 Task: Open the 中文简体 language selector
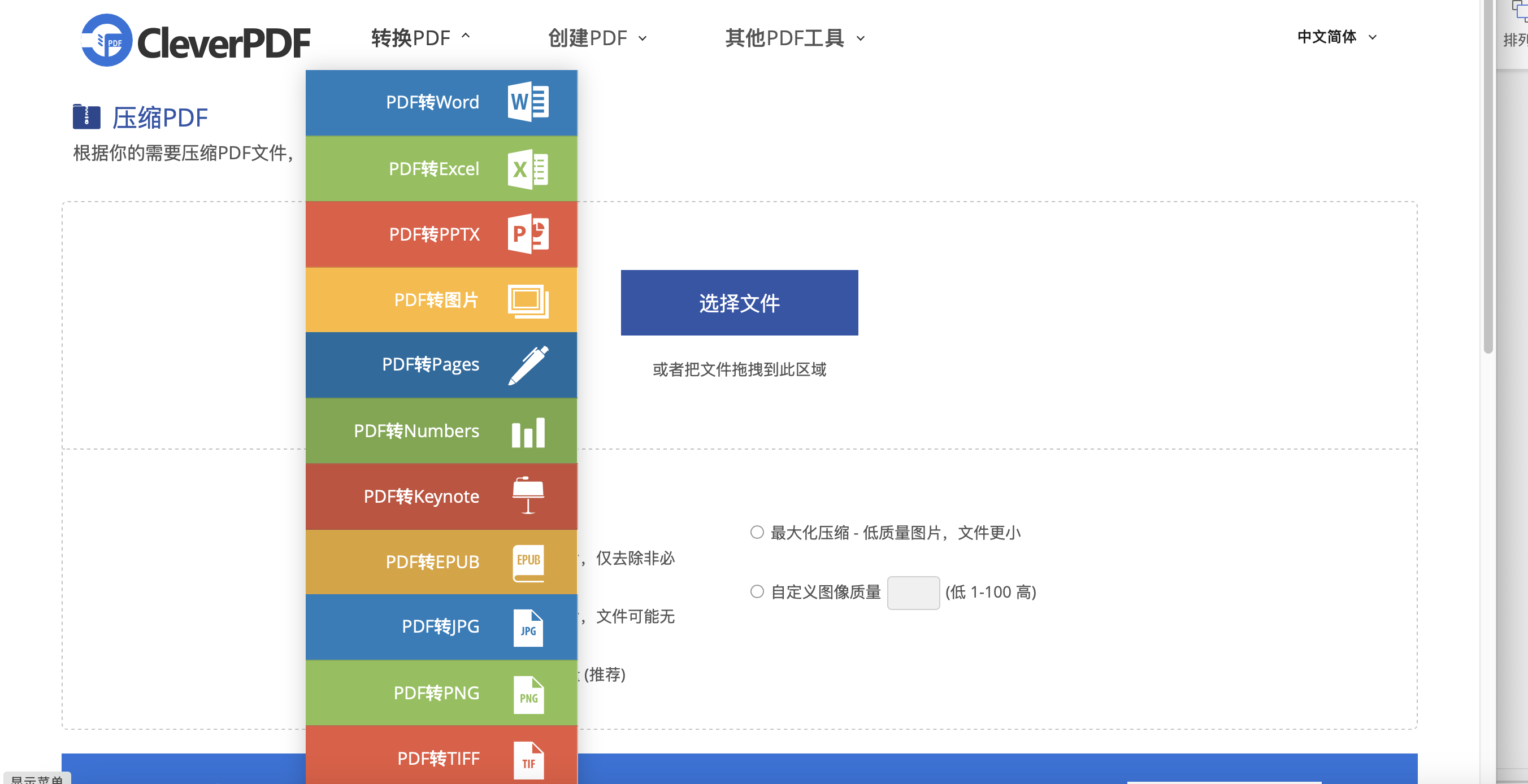(1336, 37)
